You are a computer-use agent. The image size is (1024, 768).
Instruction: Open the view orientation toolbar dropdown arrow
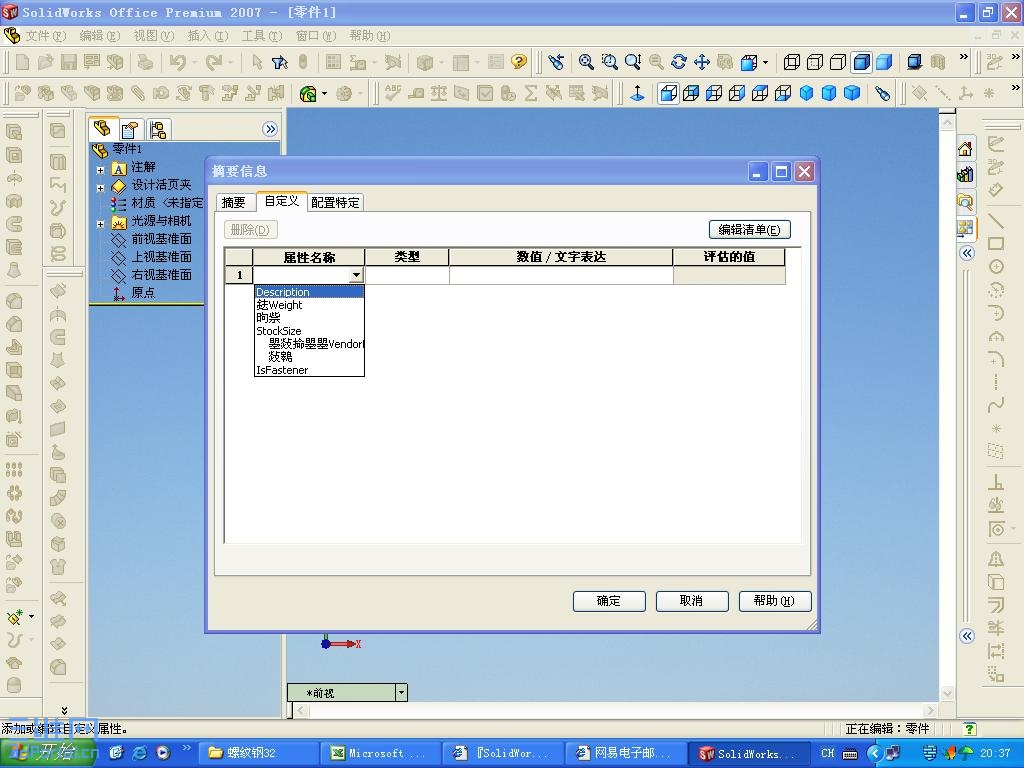point(765,63)
